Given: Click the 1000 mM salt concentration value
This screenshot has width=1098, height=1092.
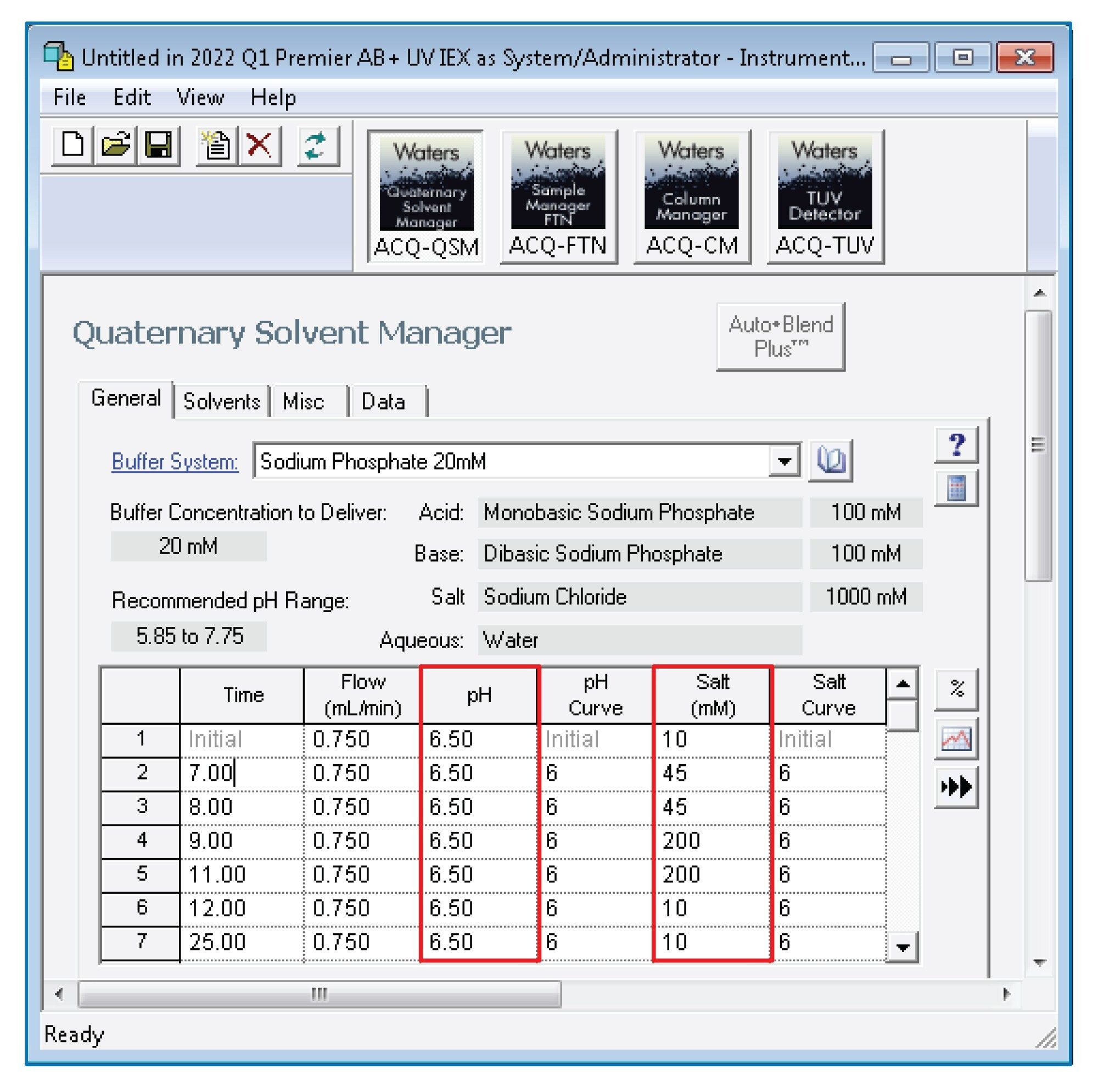Looking at the screenshot, I should 866,597.
